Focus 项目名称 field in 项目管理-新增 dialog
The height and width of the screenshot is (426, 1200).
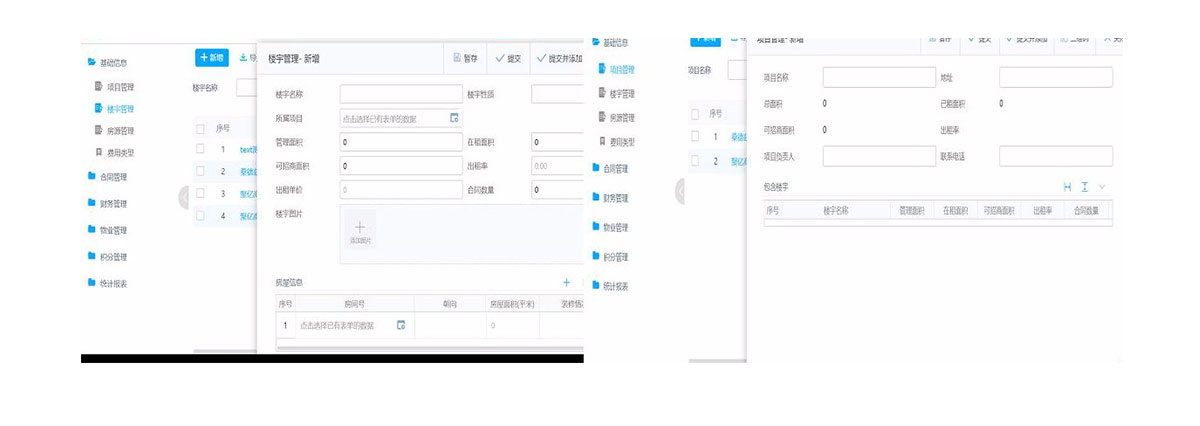(879, 77)
